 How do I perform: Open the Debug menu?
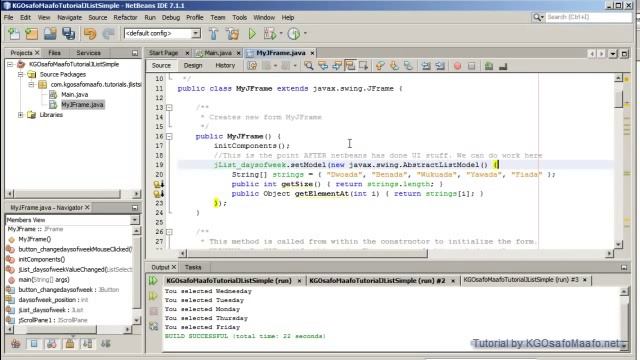click(171, 18)
